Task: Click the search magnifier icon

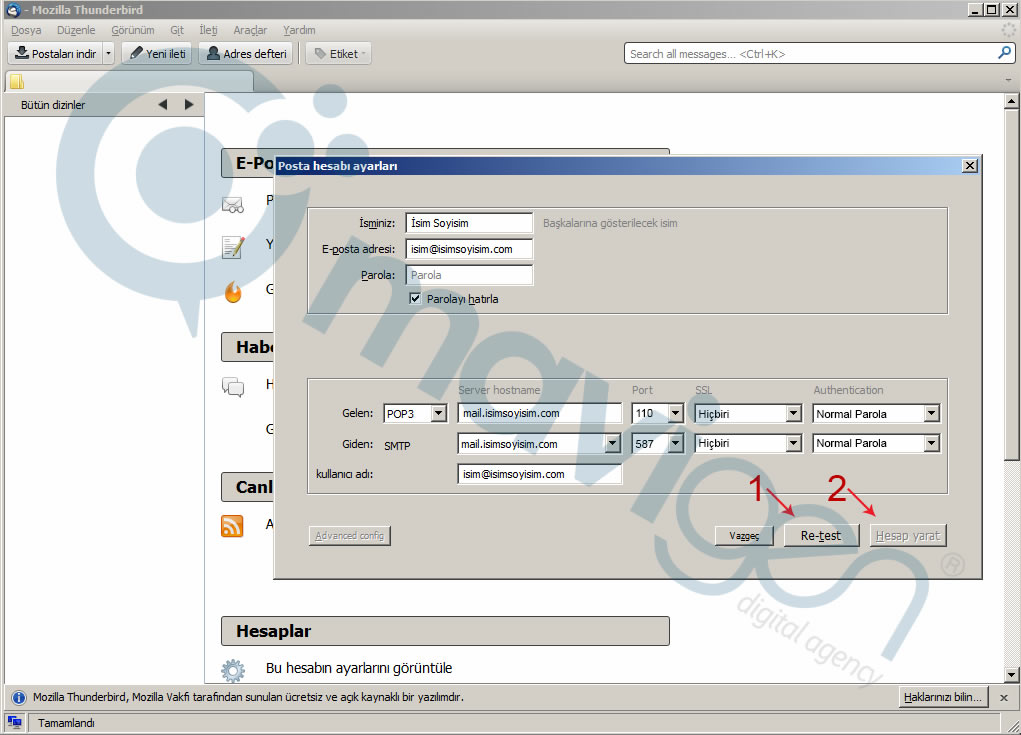Action: (x=1004, y=53)
